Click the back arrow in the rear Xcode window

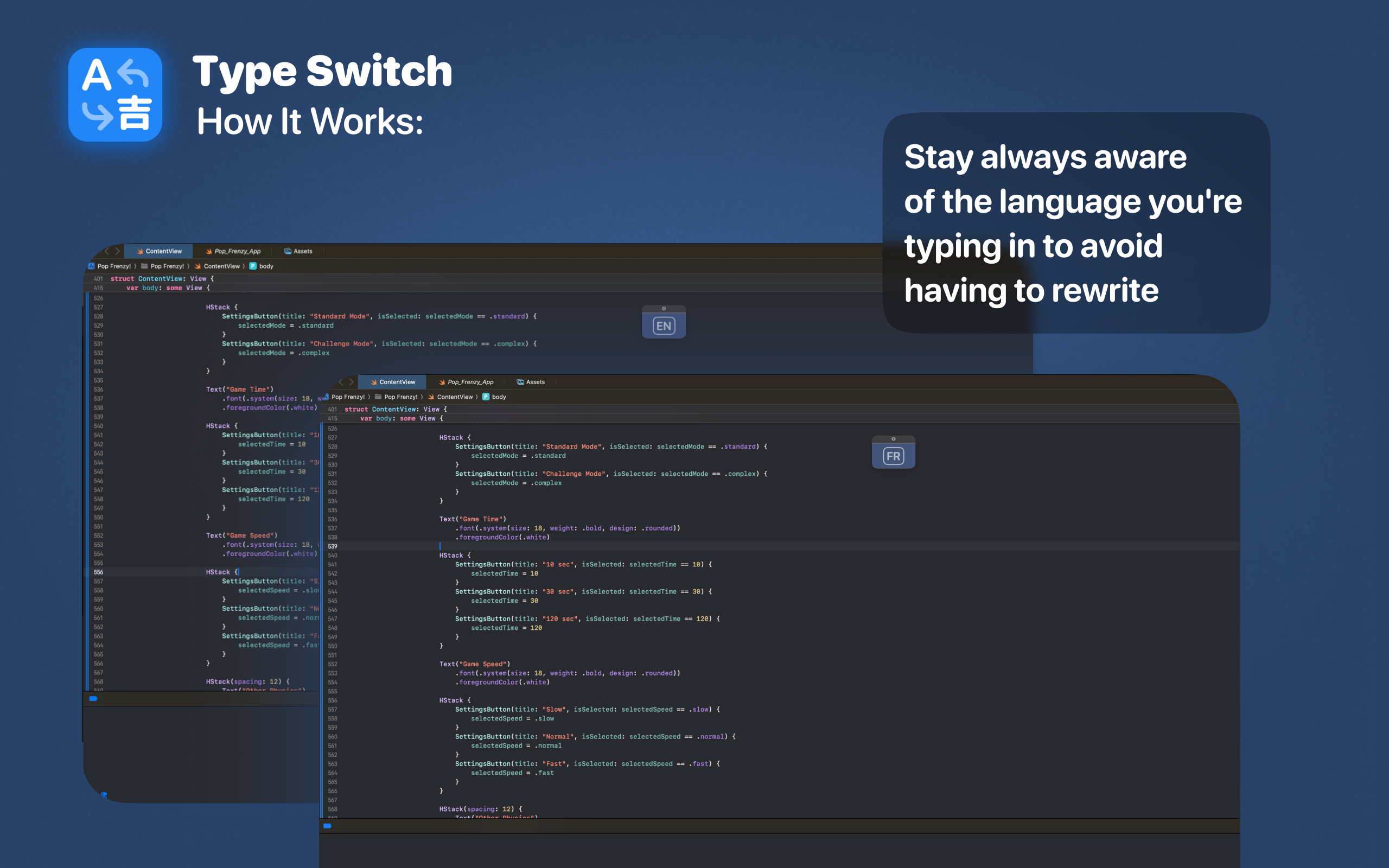pyautogui.click(x=106, y=251)
